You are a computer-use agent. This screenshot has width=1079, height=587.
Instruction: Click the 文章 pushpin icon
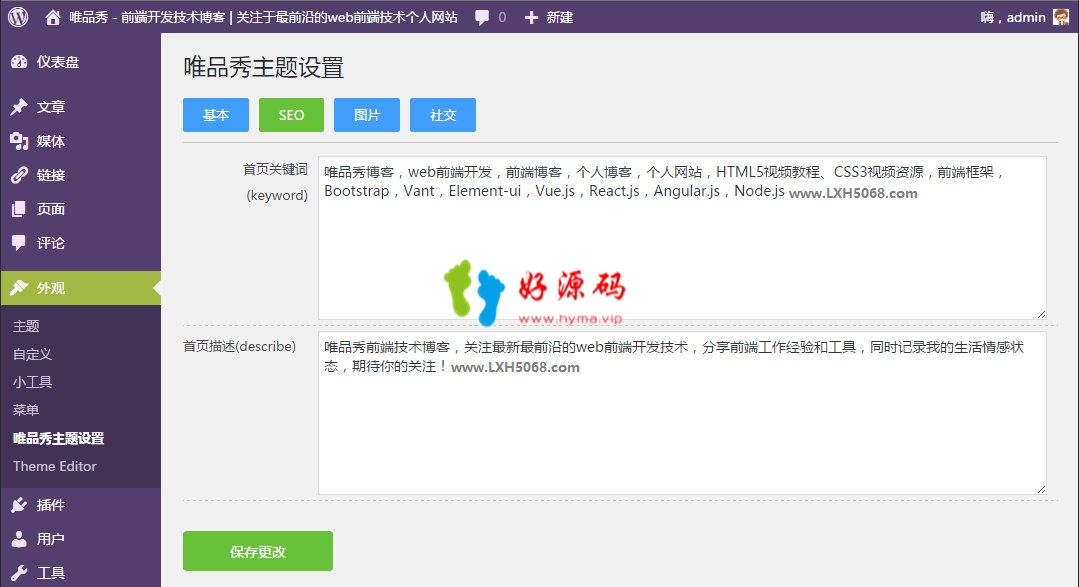(x=19, y=107)
